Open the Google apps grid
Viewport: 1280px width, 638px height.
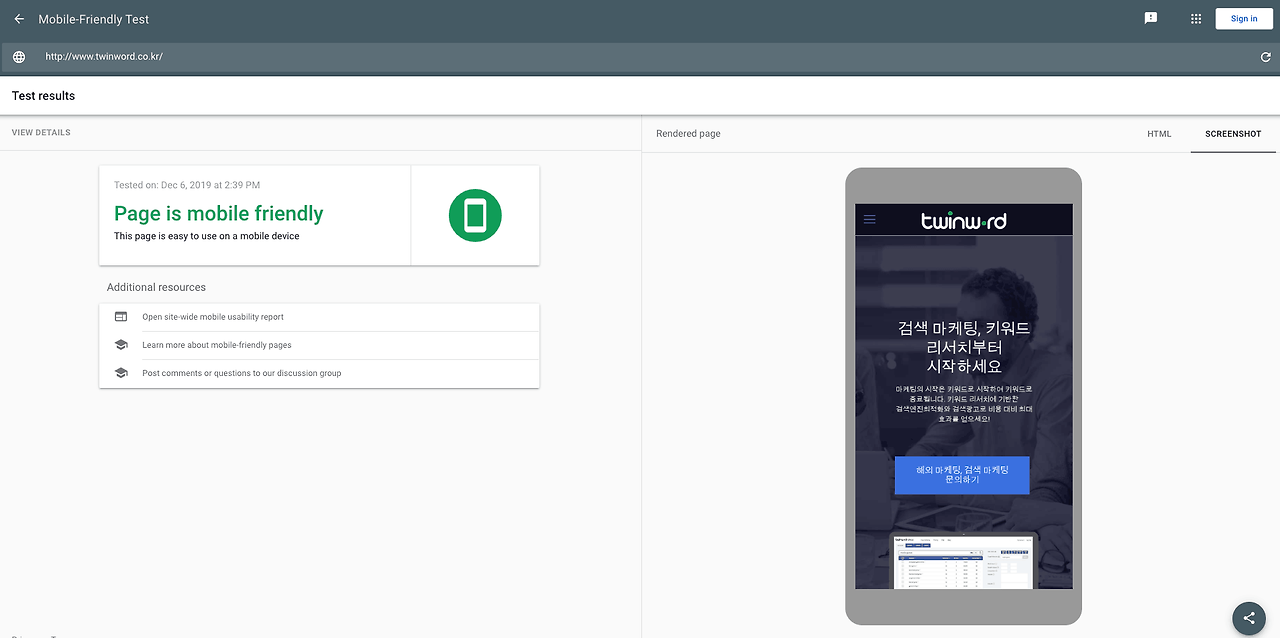click(x=1195, y=18)
